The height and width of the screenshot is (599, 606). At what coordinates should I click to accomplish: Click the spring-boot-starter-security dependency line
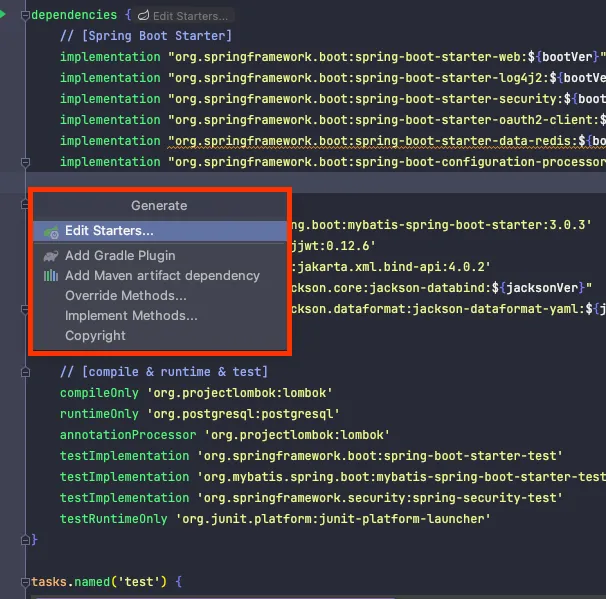333,99
